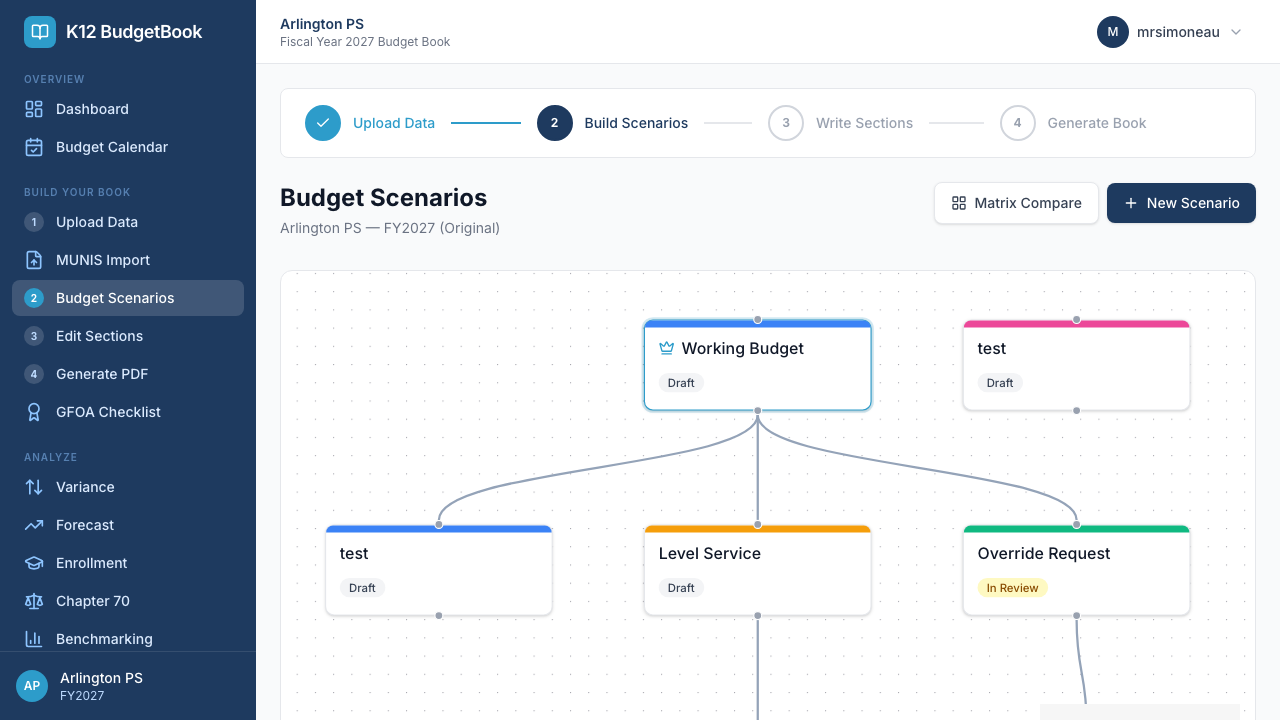Expand the mrsimoneau user menu chevron

click(x=1236, y=32)
